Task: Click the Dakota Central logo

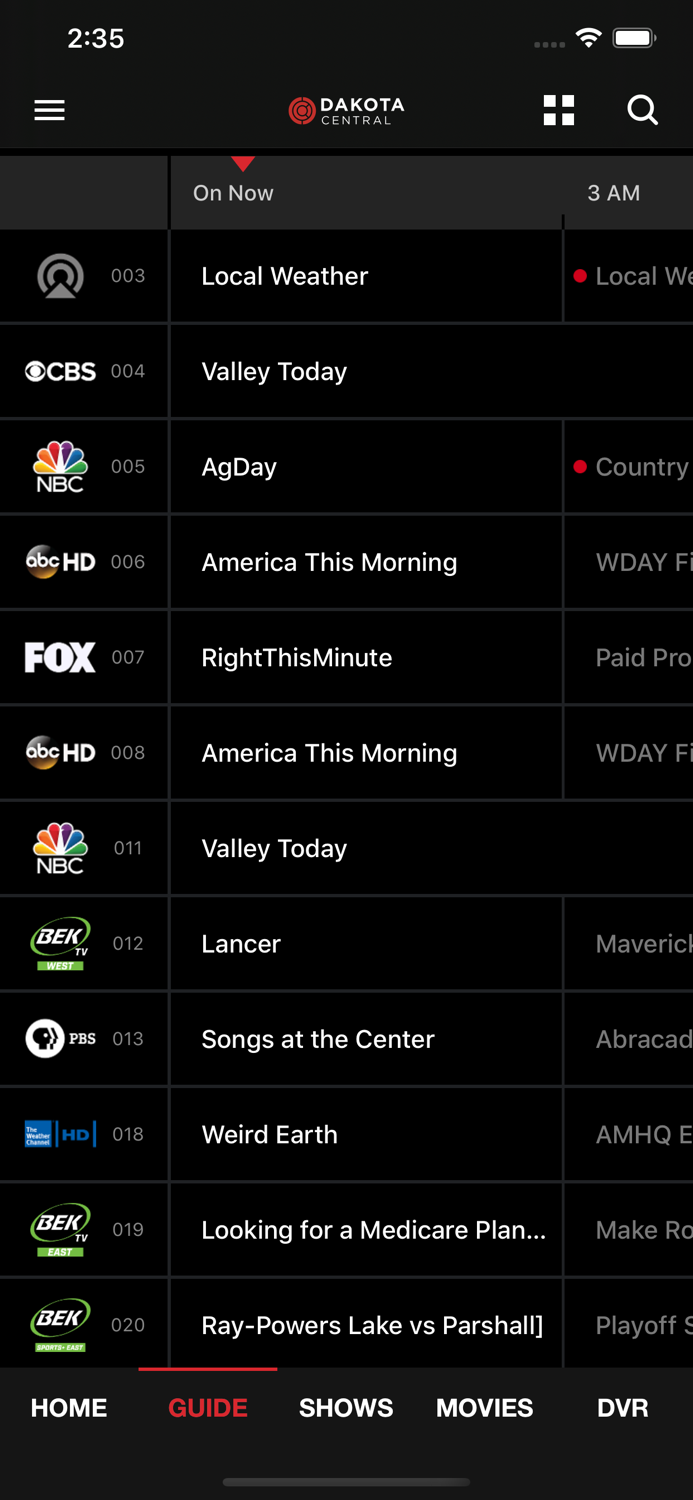Action: coord(345,110)
